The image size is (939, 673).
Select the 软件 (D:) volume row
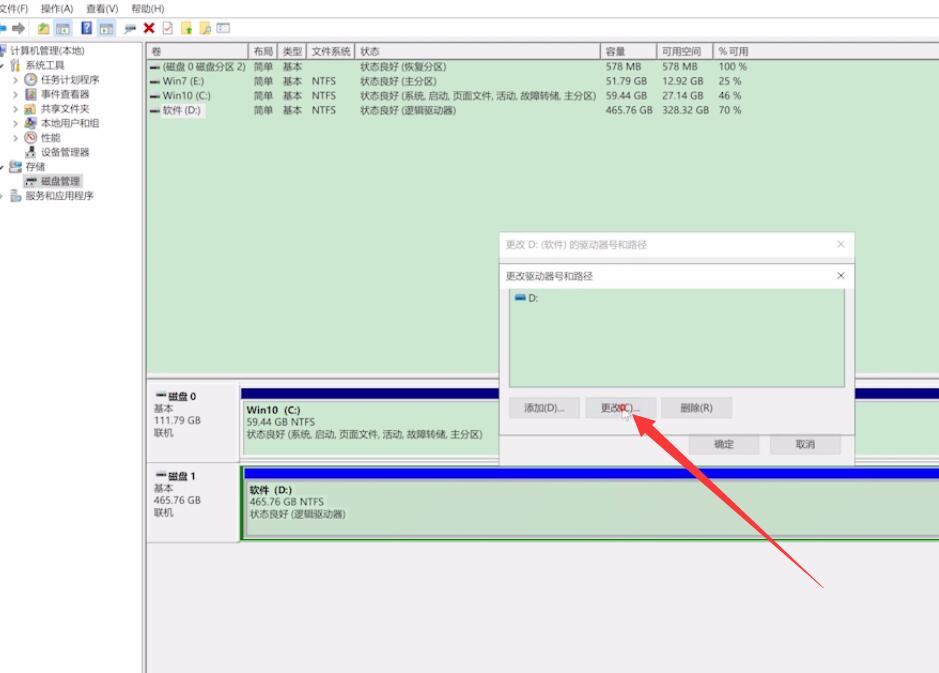tap(447, 110)
